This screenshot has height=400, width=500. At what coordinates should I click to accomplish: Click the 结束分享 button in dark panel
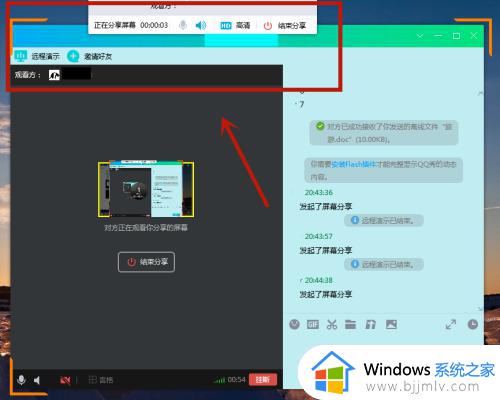pyautogui.click(x=146, y=262)
